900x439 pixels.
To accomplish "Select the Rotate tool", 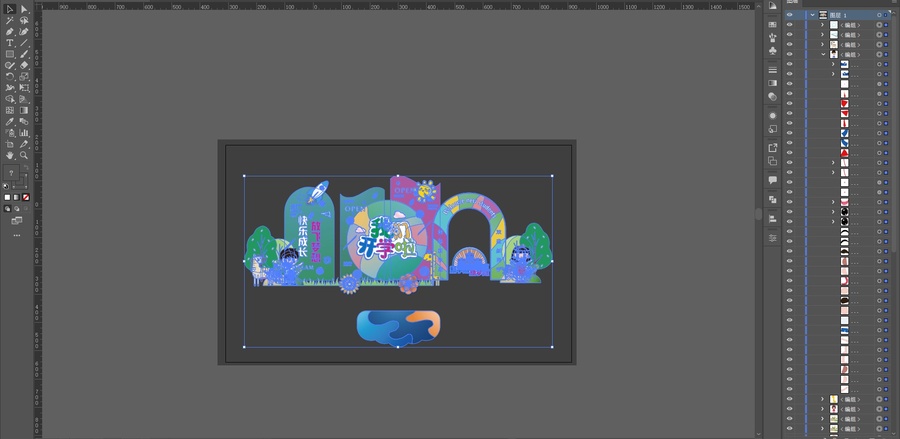I will pyautogui.click(x=10, y=76).
